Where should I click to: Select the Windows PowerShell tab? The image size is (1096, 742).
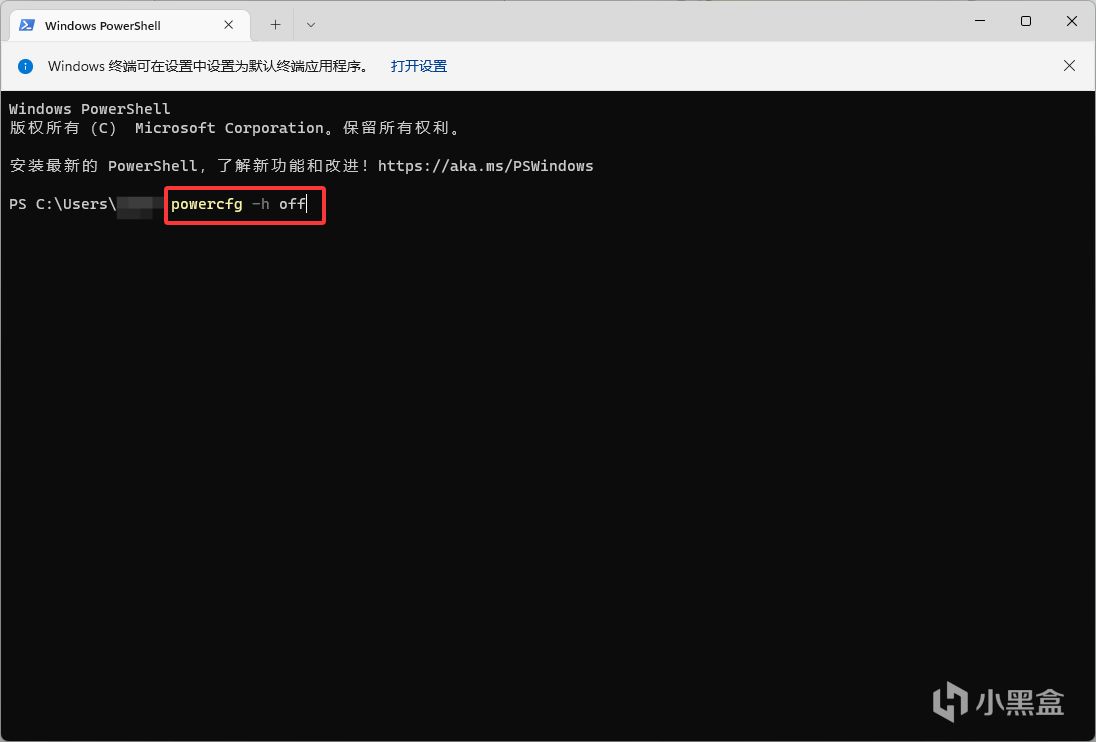pos(129,25)
